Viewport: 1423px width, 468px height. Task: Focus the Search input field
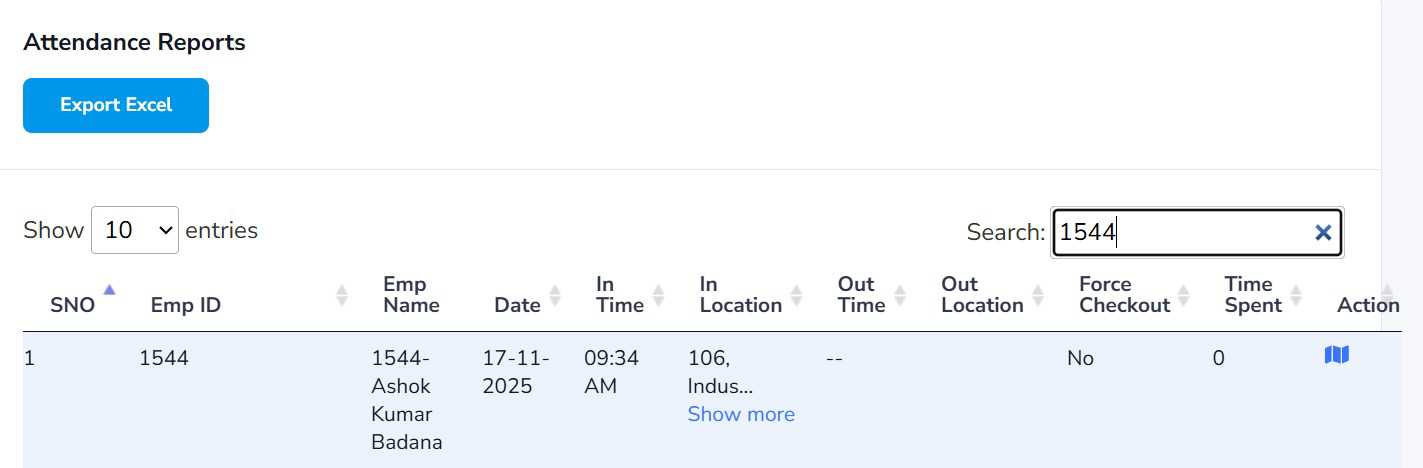point(1180,233)
